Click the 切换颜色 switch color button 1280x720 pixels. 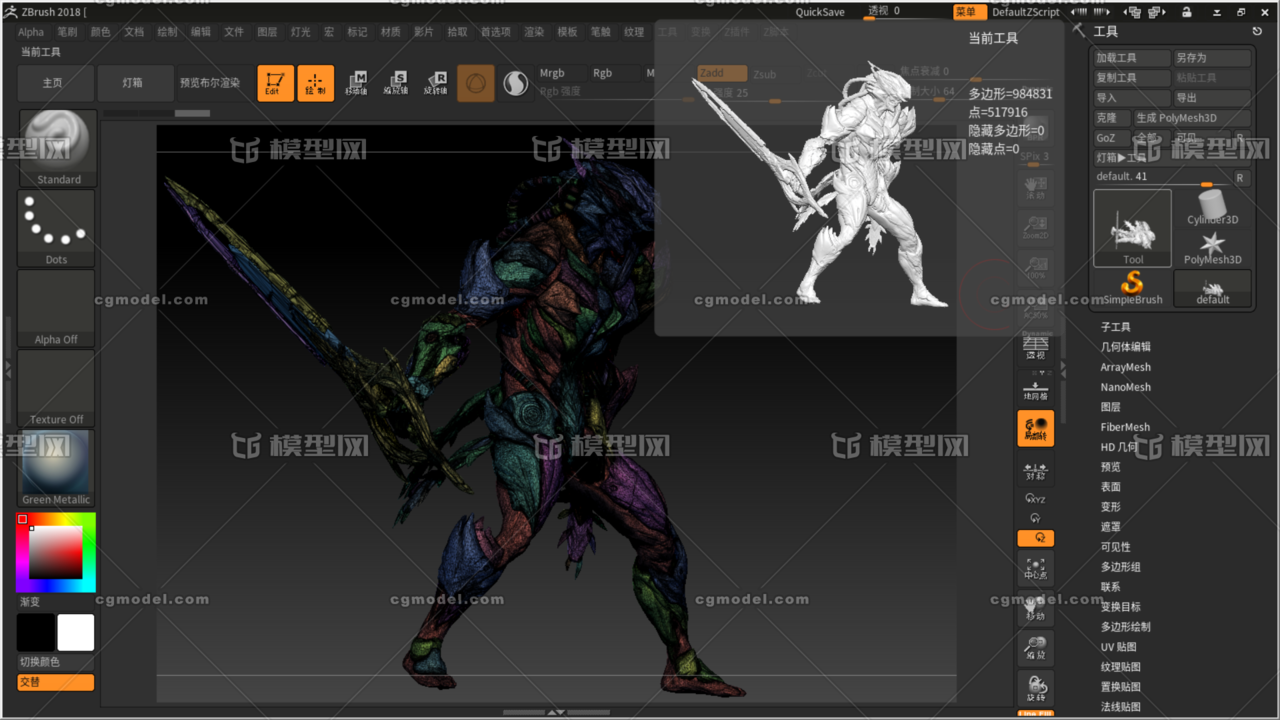click(x=56, y=662)
